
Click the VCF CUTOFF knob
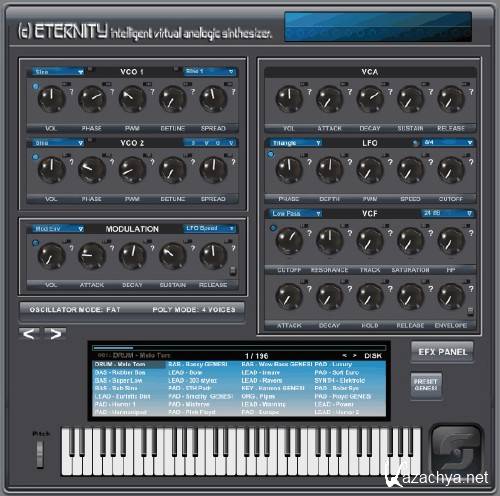pos(289,241)
